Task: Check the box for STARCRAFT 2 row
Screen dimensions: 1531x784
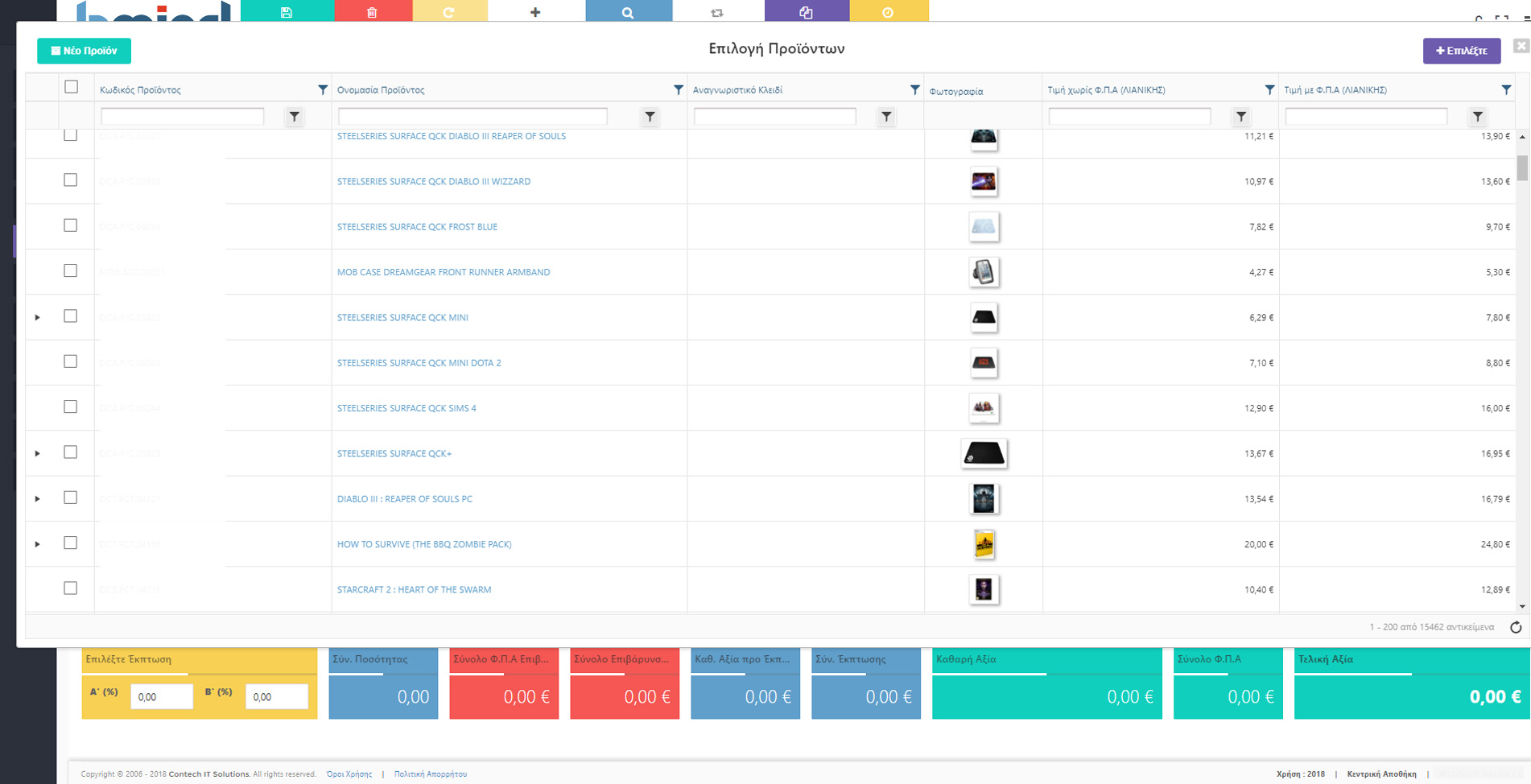Action: (71, 588)
